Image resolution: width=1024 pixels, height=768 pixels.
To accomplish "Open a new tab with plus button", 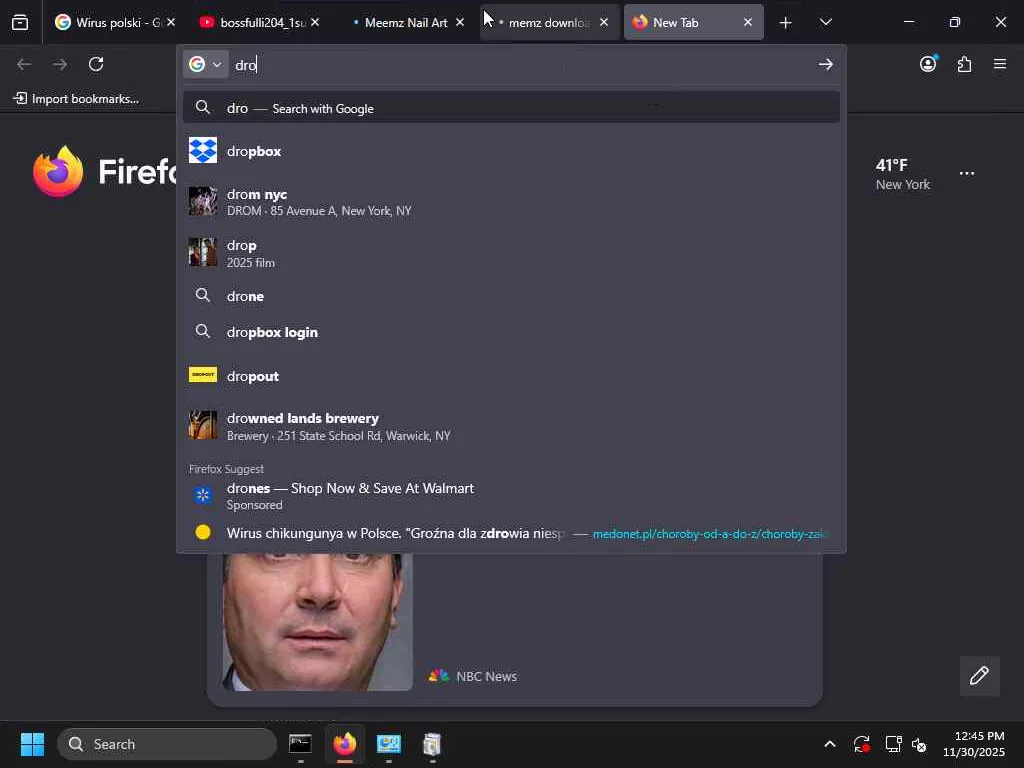I will 786,23.
